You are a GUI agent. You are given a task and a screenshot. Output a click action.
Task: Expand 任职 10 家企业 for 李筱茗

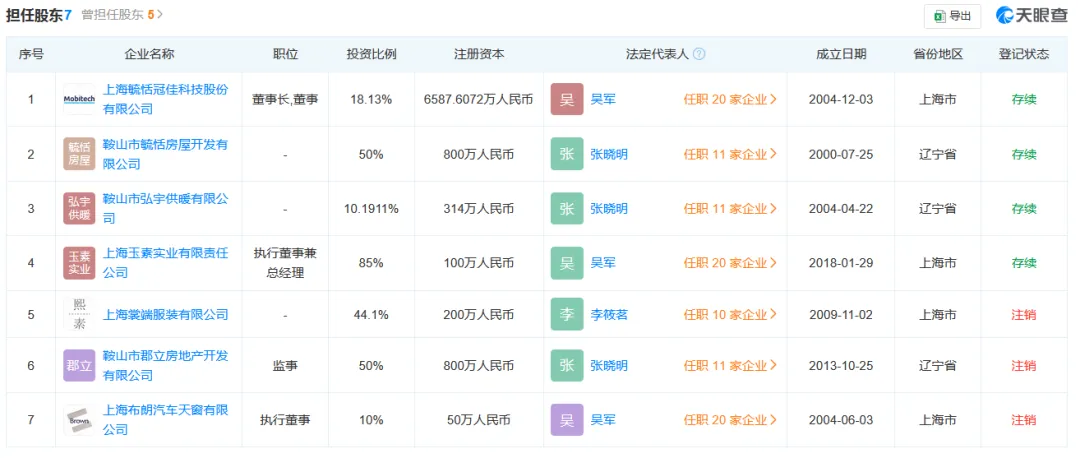point(730,314)
